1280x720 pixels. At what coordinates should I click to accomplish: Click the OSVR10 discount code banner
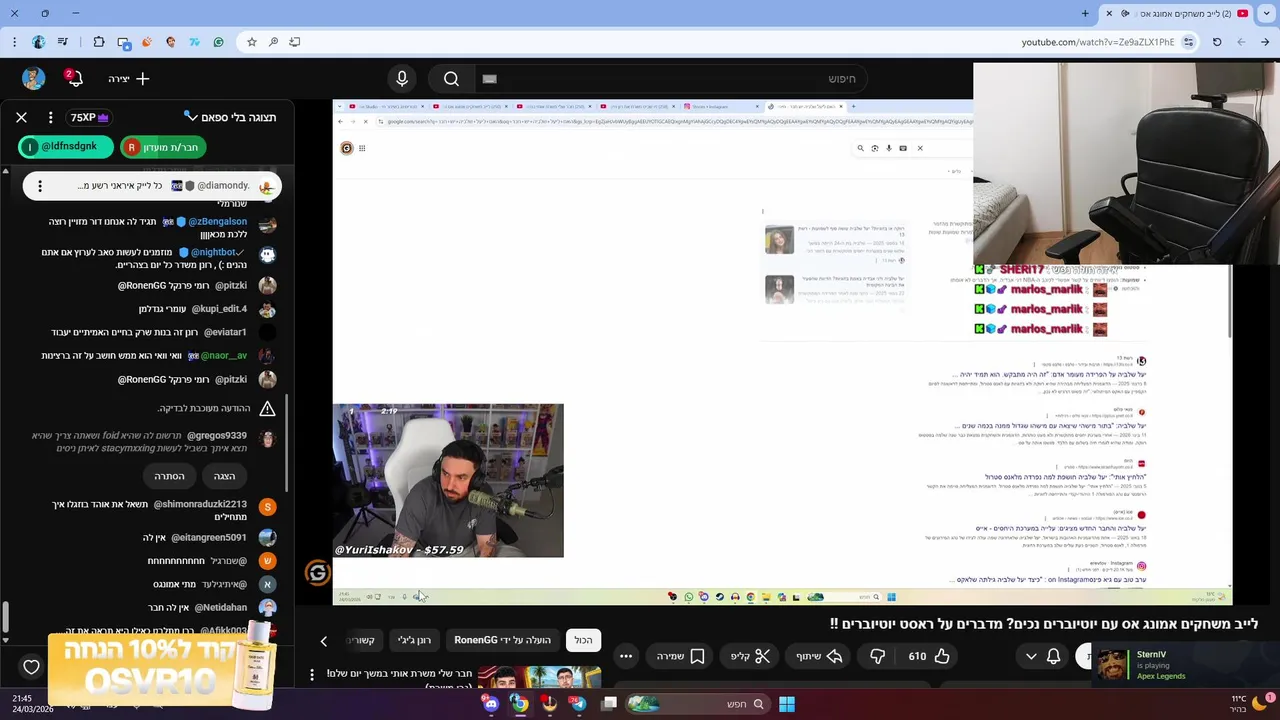click(161, 665)
